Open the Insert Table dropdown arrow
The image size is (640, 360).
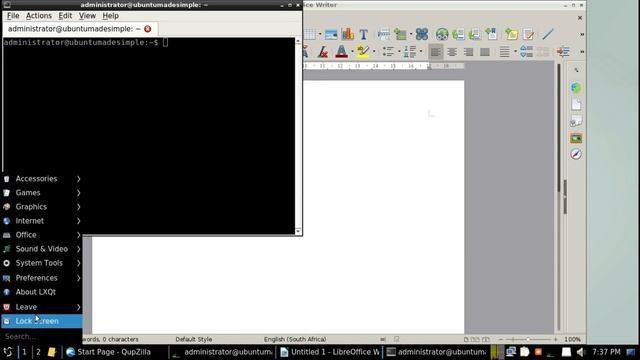point(320,34)
